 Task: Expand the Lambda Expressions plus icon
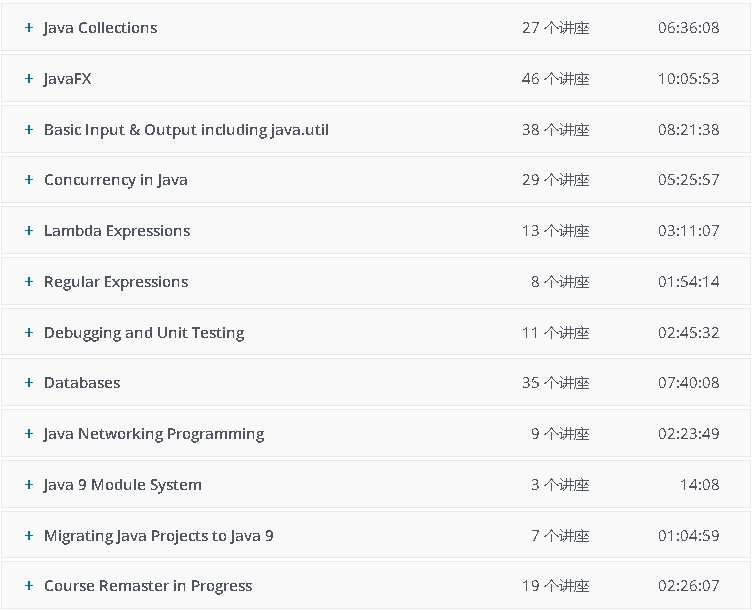tap(29, 231)
